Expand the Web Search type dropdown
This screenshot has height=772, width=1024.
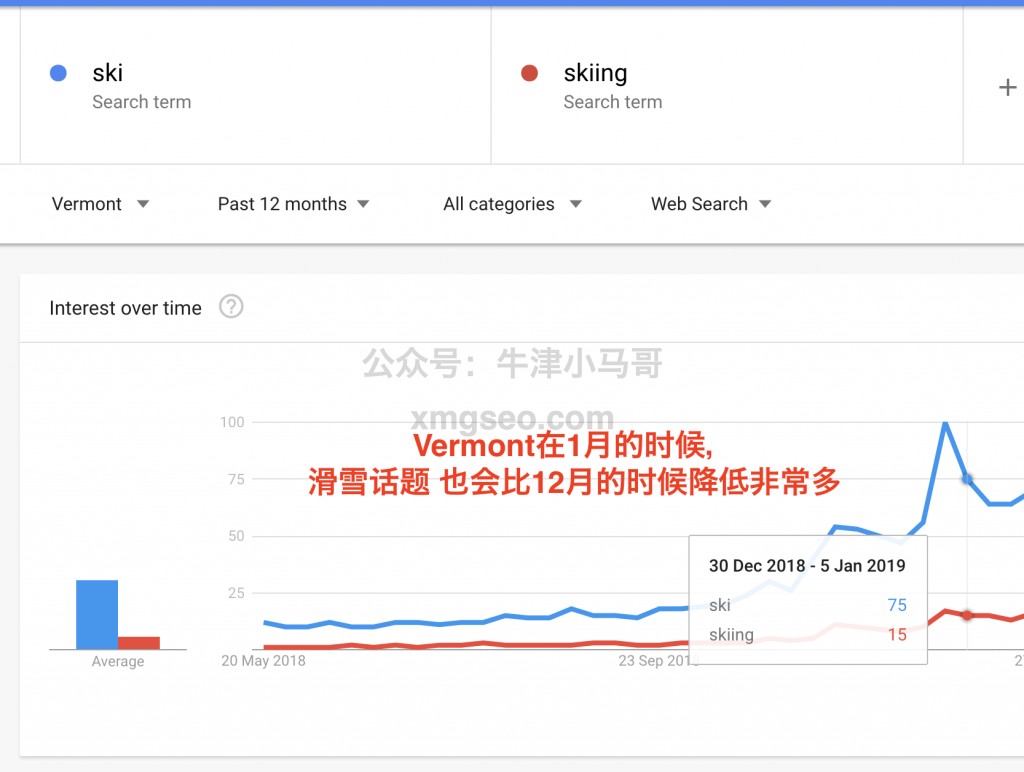[710, 204]
